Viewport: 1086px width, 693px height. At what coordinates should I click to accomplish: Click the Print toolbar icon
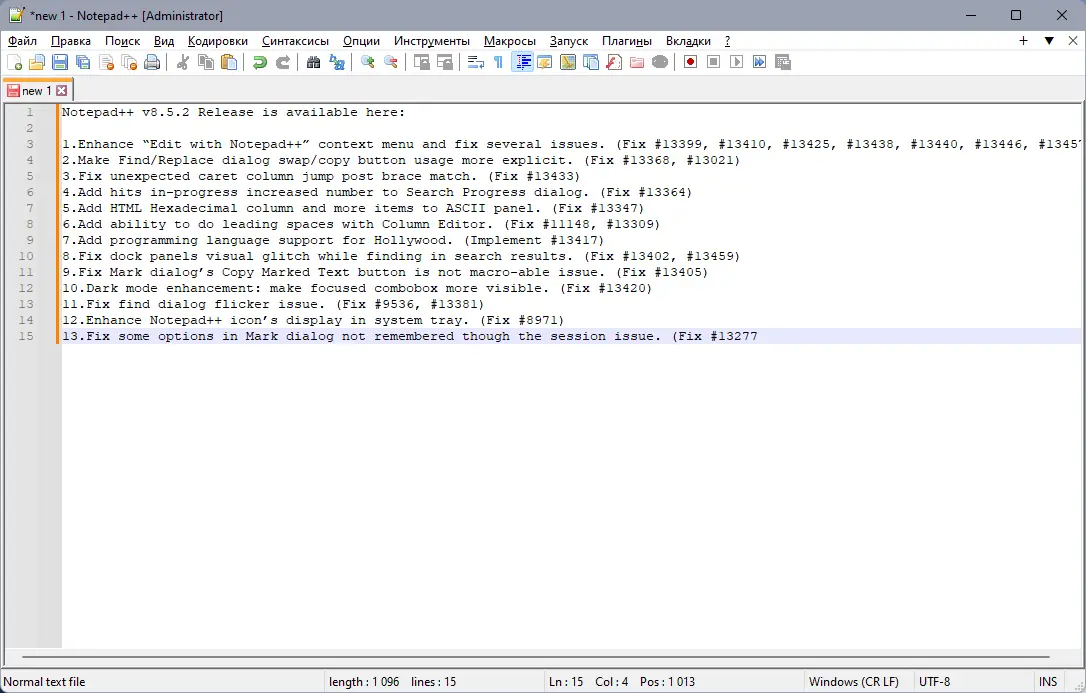tap(152, 62)
